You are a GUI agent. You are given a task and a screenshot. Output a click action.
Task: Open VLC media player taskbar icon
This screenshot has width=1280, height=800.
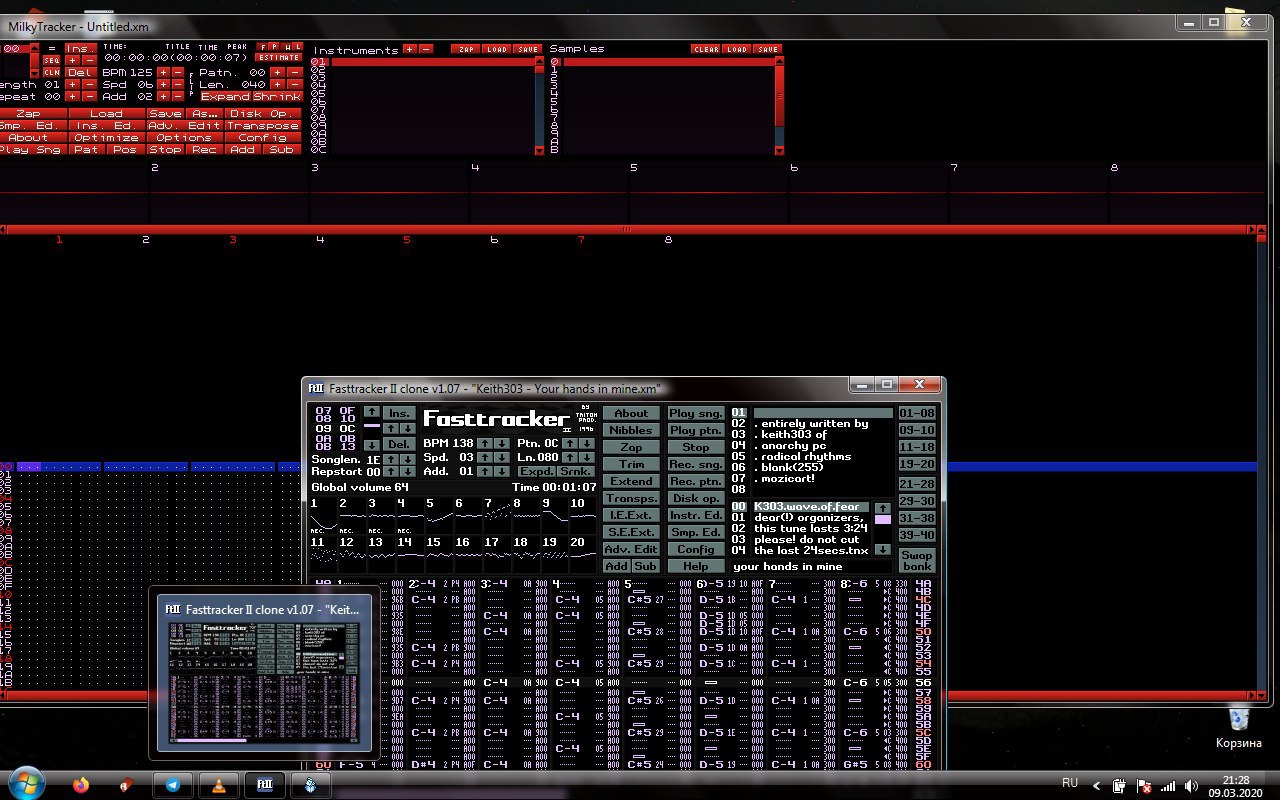[x=219, y=785]
